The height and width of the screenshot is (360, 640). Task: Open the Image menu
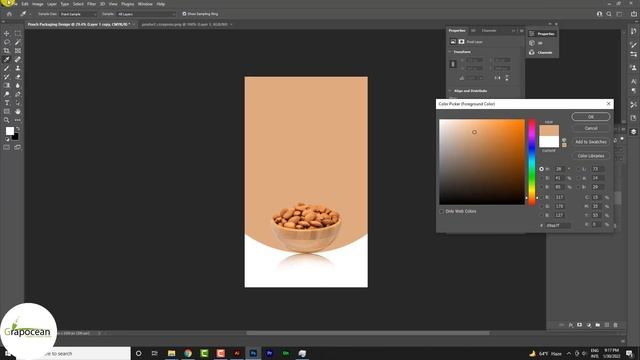click(38, 4)
